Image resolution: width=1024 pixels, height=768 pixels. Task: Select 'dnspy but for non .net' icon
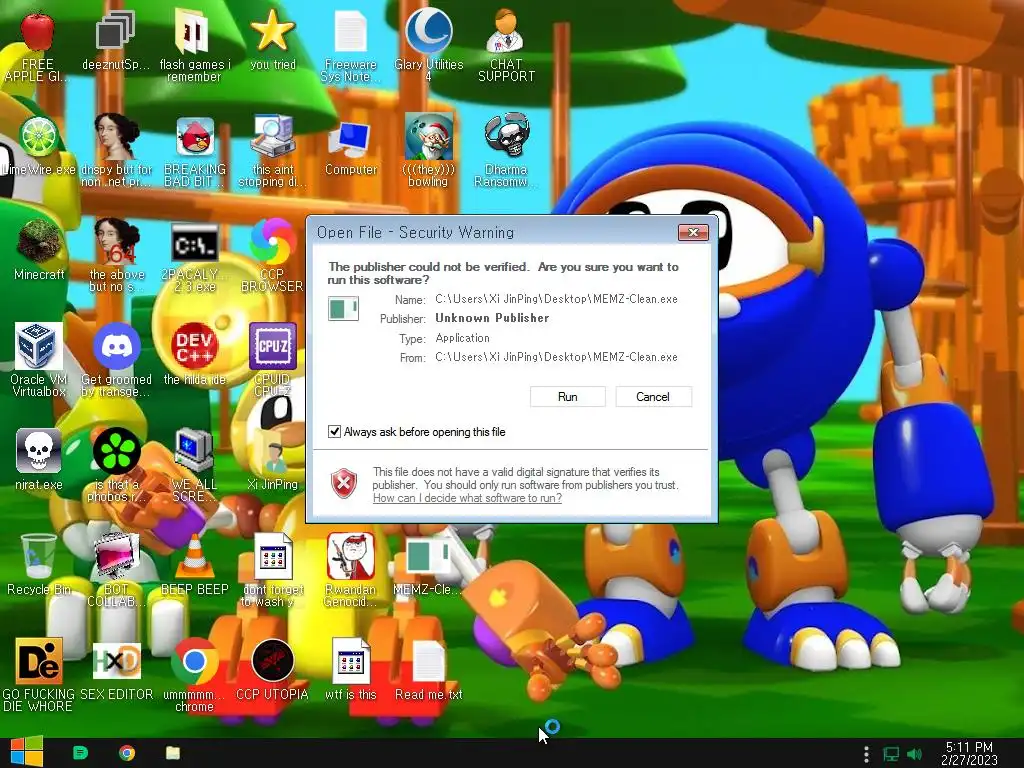(116, 152)
